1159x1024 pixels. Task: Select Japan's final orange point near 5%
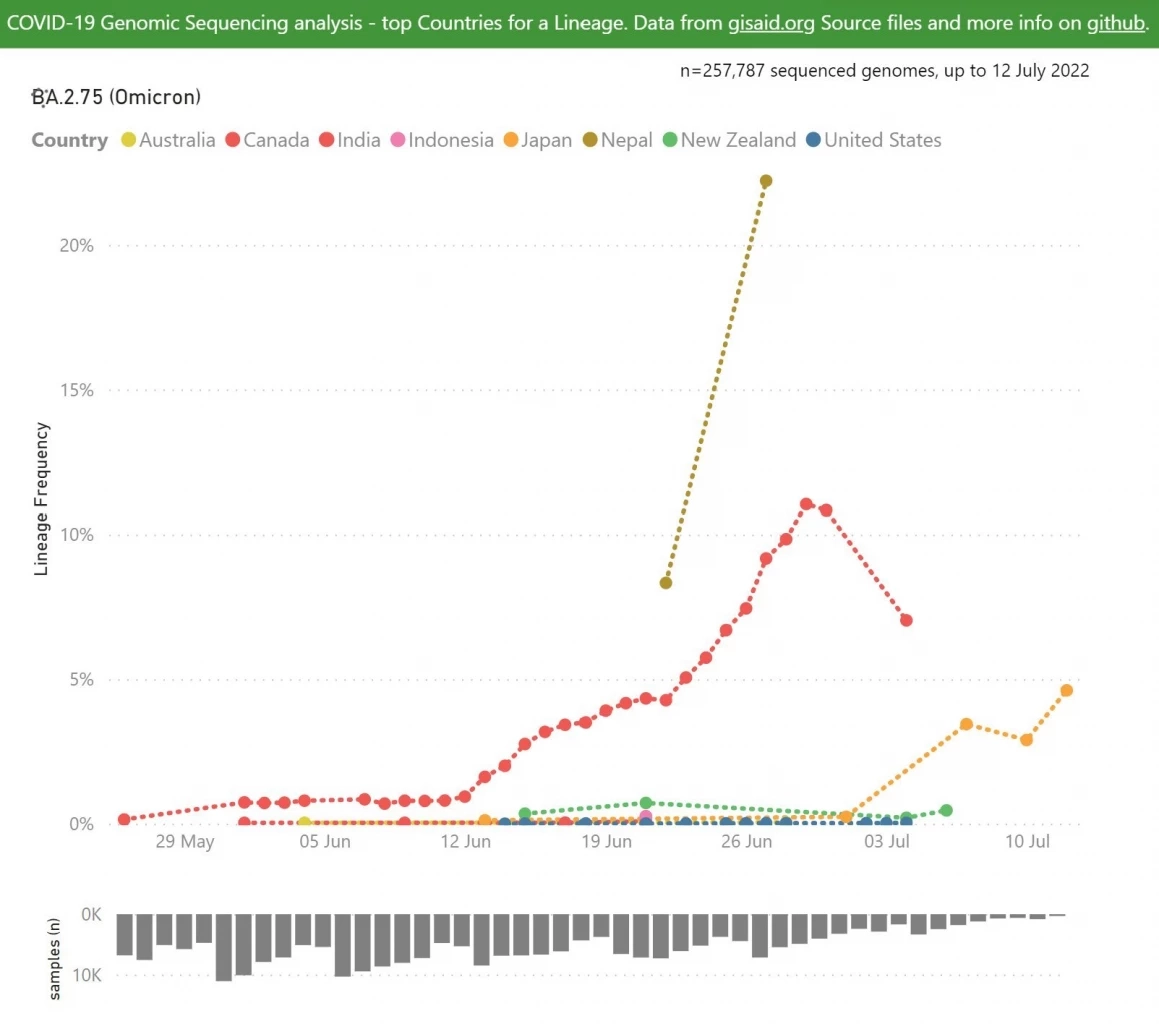coord(1066,690)
